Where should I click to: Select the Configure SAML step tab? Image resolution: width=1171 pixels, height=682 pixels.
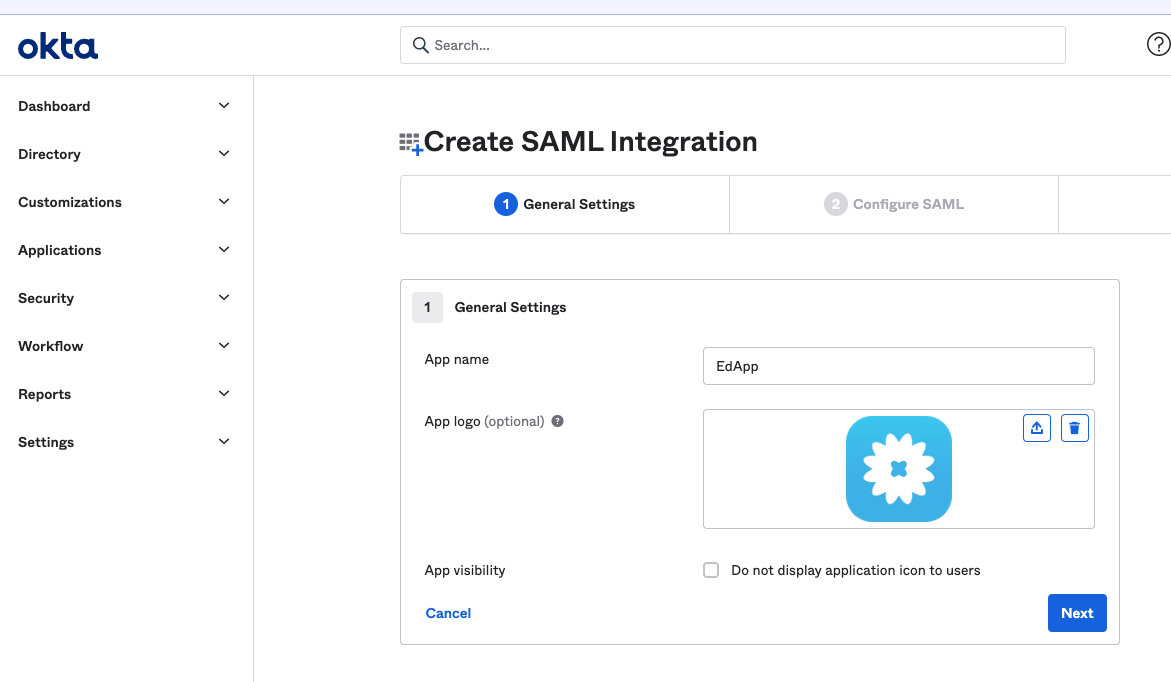coord(894,204)
